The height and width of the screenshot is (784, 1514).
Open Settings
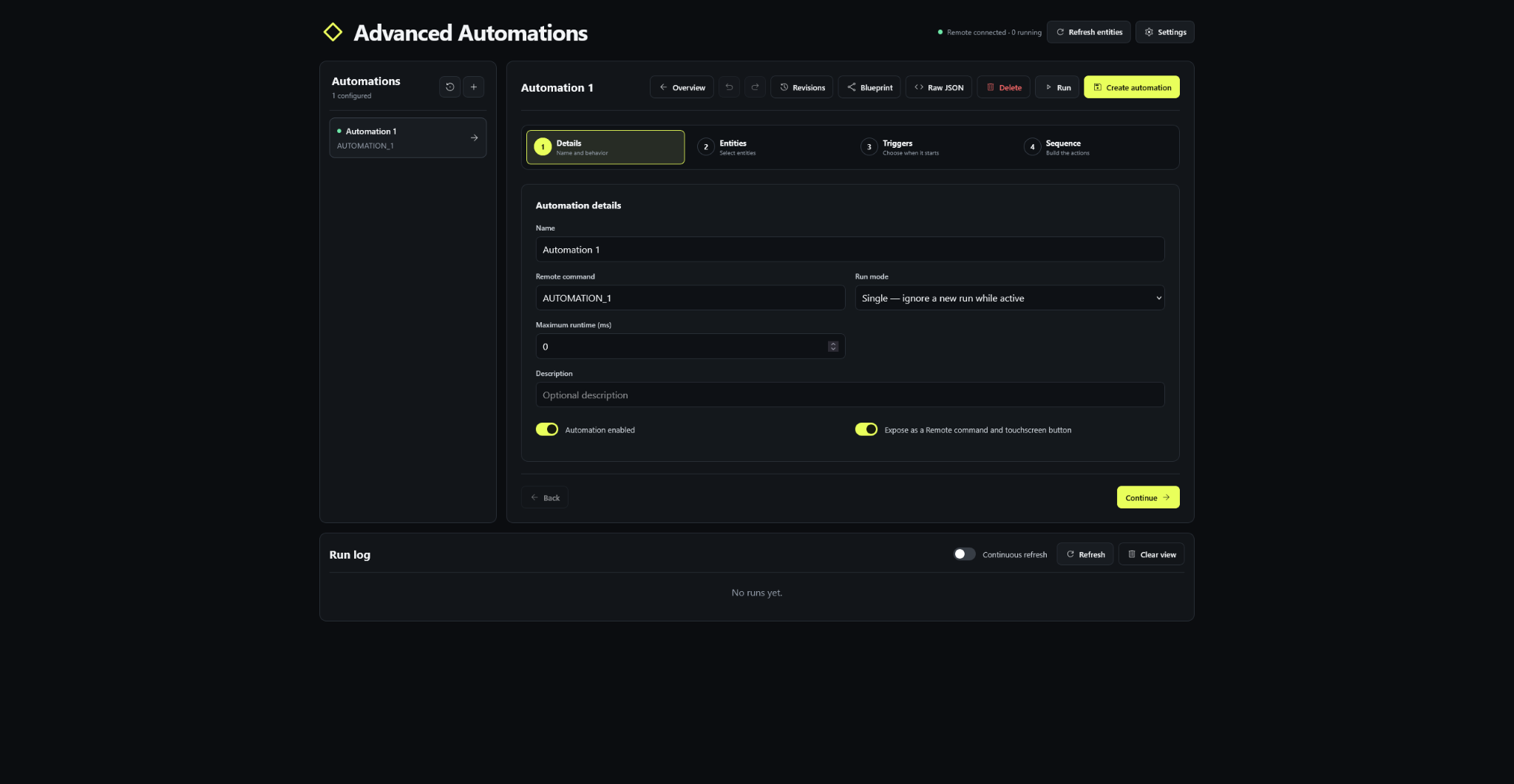1165,32
